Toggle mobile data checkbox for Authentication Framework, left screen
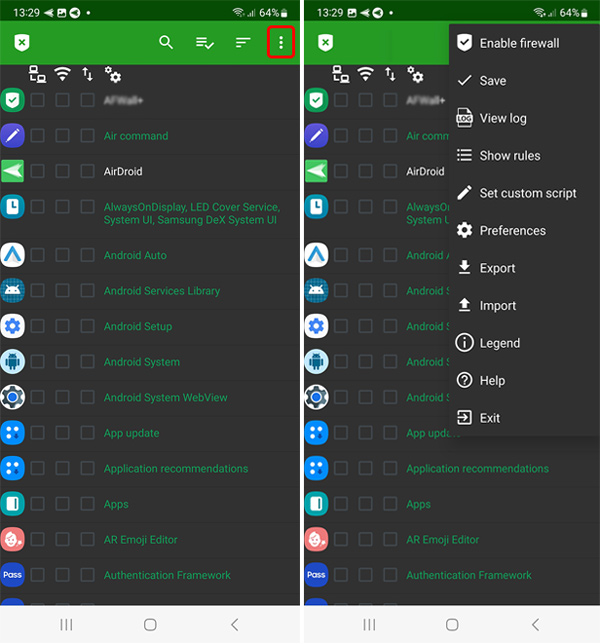This screenshot has width=600, height=644. click(87, 575)
